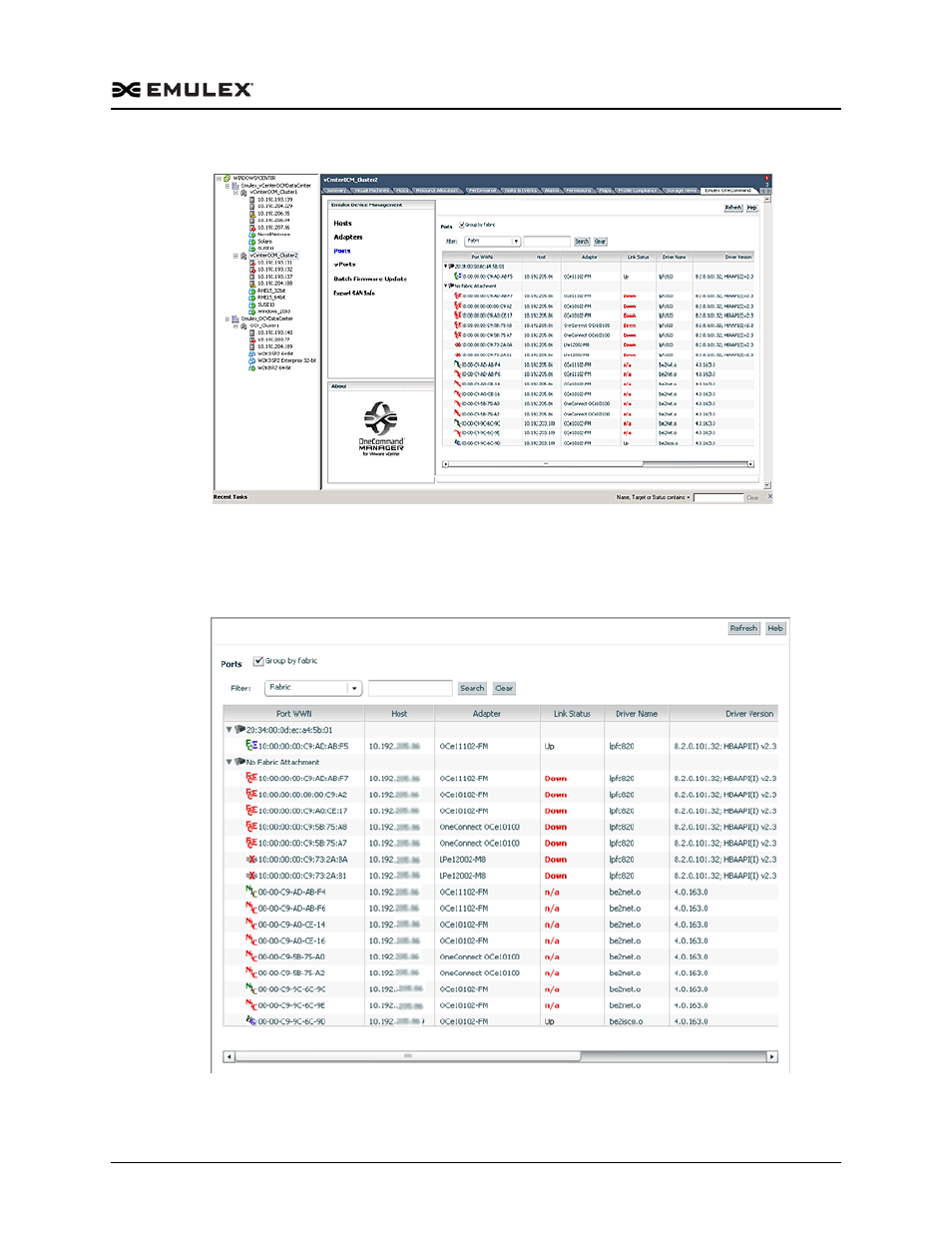Select Ports in Emulex Device Management
The width and height of the screenshot is (952, 1233).
pyautogui.click(x=342, y=251)
